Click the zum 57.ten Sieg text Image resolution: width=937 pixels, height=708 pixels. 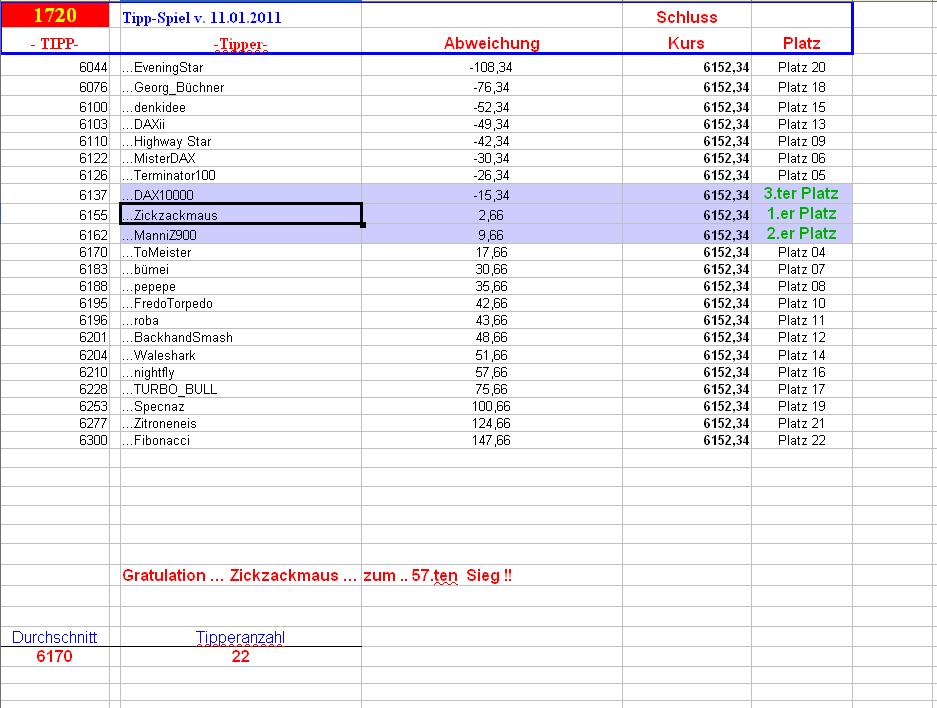point(437,575)
